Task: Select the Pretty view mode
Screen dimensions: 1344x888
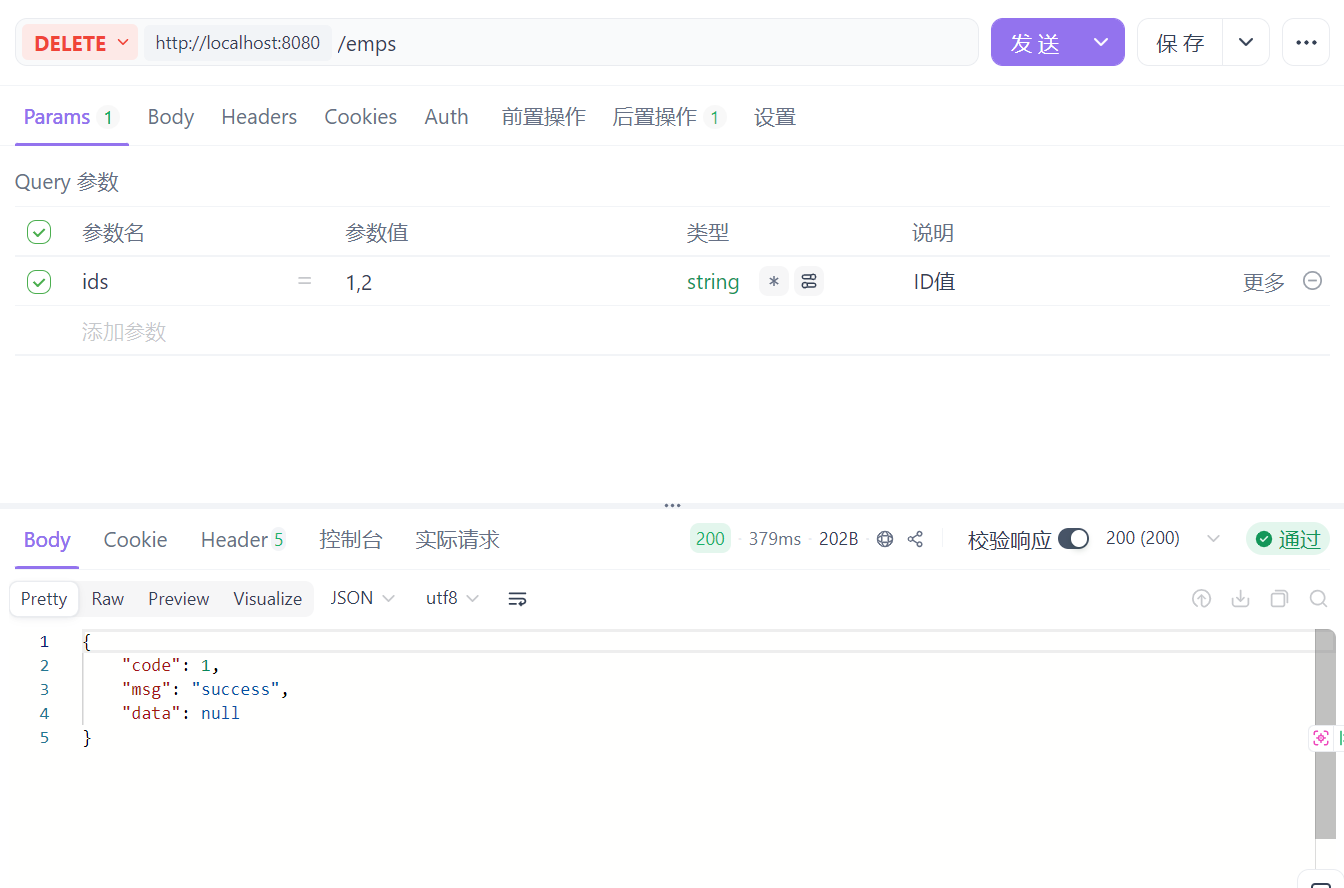Action: [x=44, y=599]
